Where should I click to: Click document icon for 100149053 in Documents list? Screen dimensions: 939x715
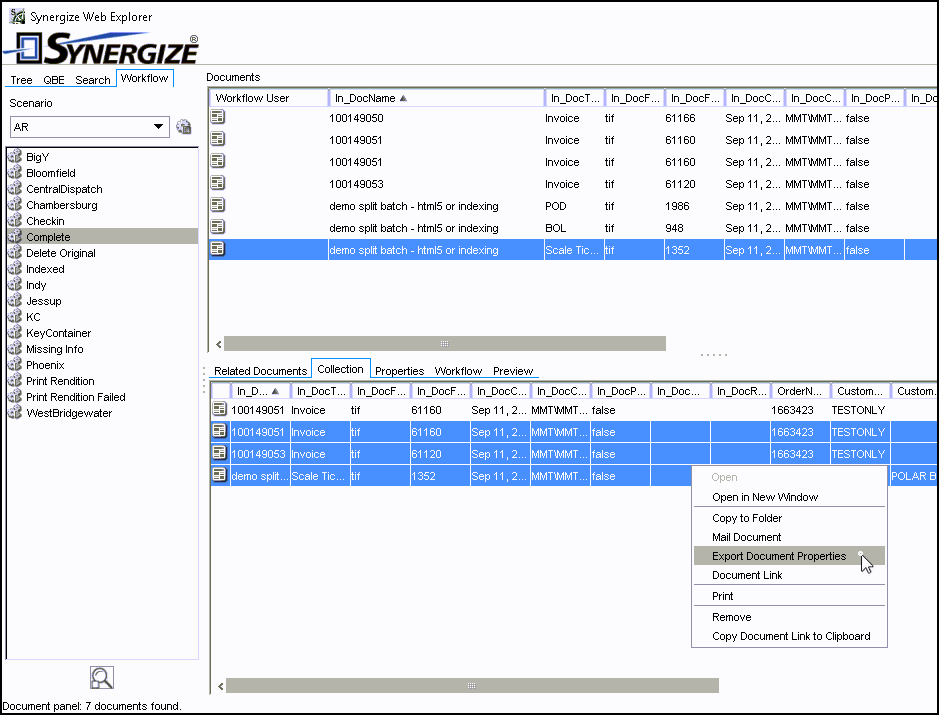coord(218,183)
